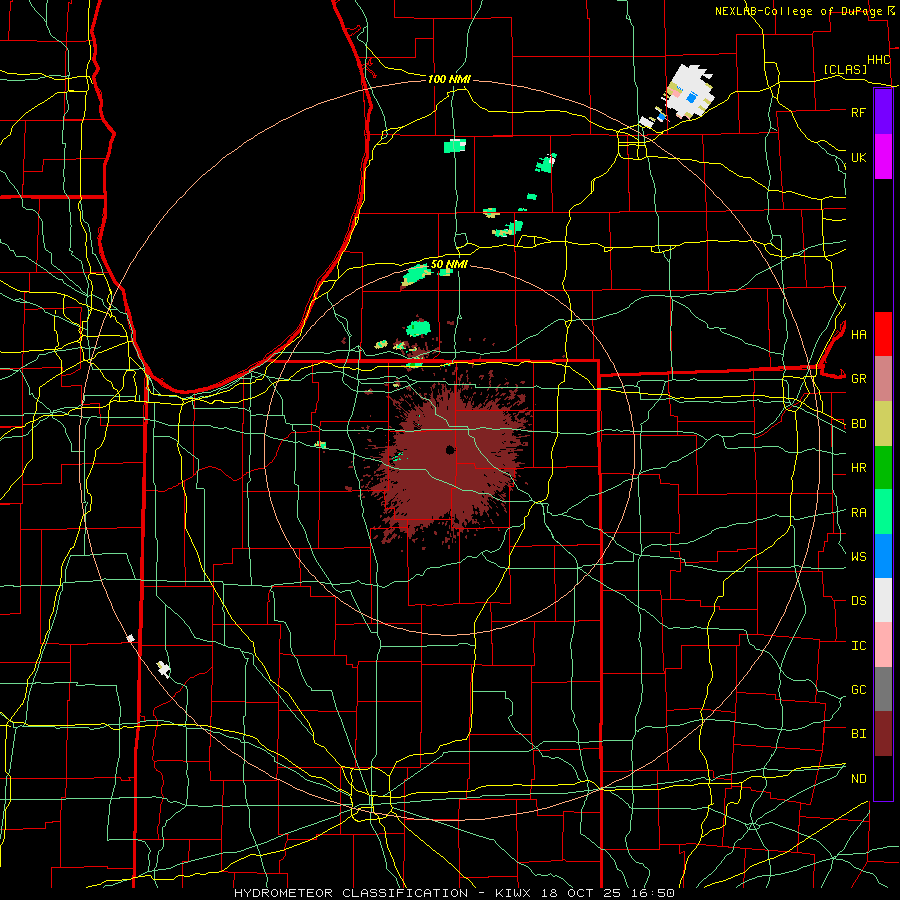Click the GR legend label
This screenshot has height=900, width=900.
pos(858,379)
